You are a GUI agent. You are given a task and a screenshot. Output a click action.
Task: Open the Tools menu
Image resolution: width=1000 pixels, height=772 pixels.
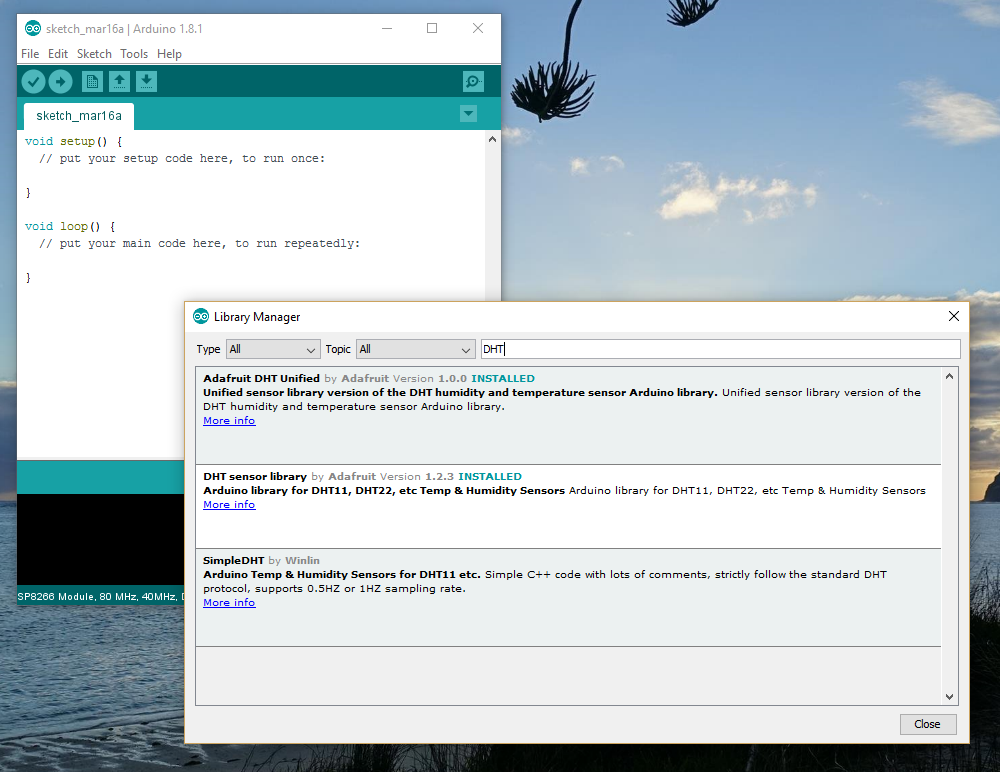pyautogui.click(x=134, y=54)
